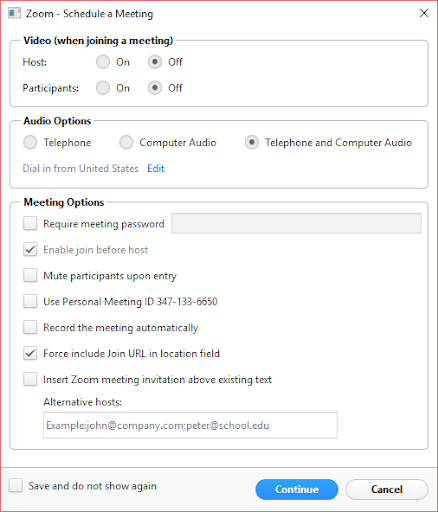Check Insert Zoom meeting invitation above text
This screenshot has width=438, height=512.
(30, 379)
